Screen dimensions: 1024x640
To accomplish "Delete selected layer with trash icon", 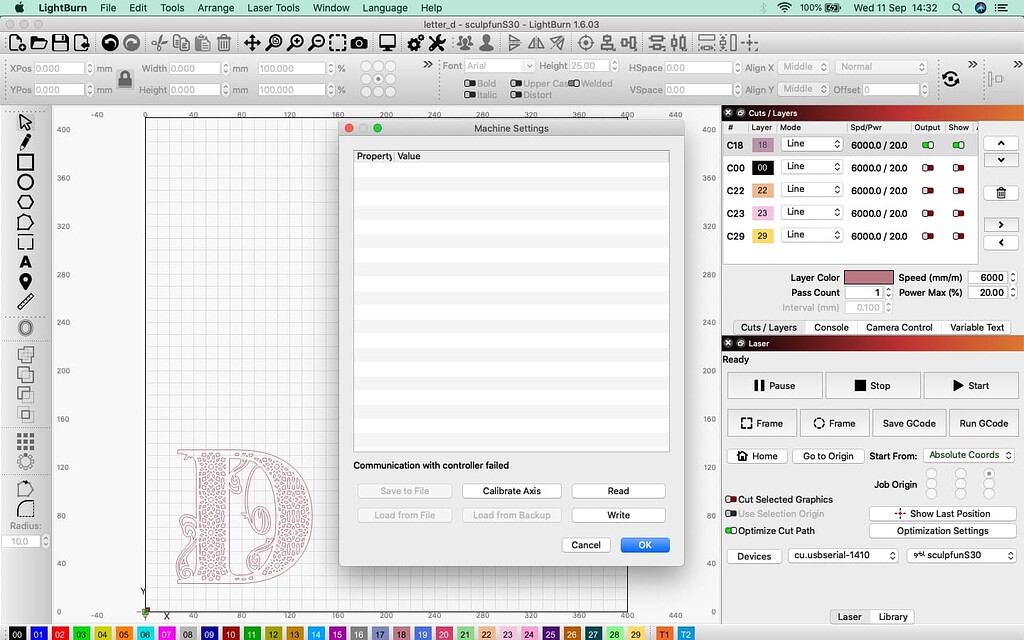I will click(1001, 193).
